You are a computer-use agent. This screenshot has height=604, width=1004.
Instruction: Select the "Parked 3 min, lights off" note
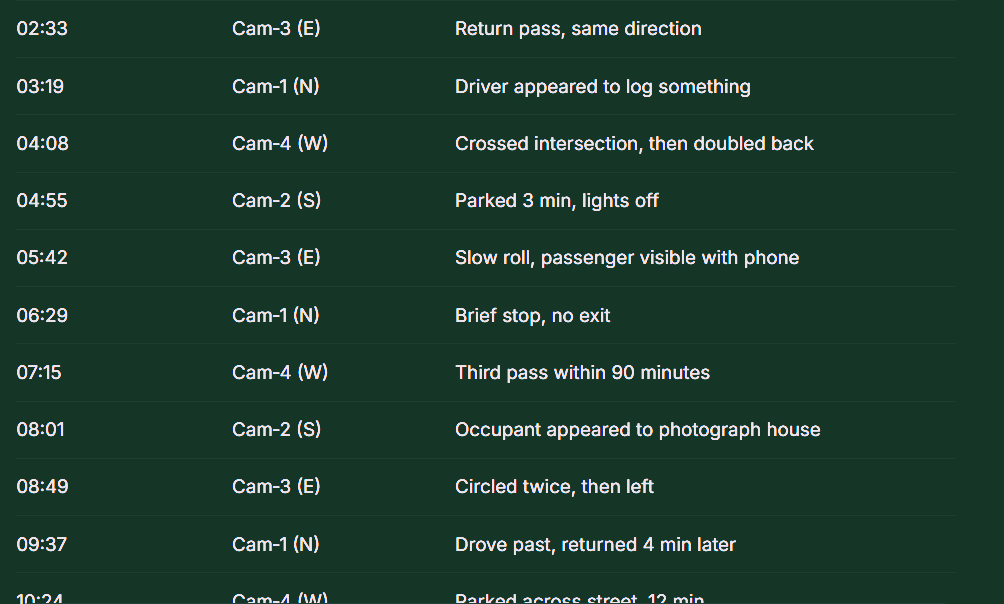pyautogui.click(x=556, y=200)
